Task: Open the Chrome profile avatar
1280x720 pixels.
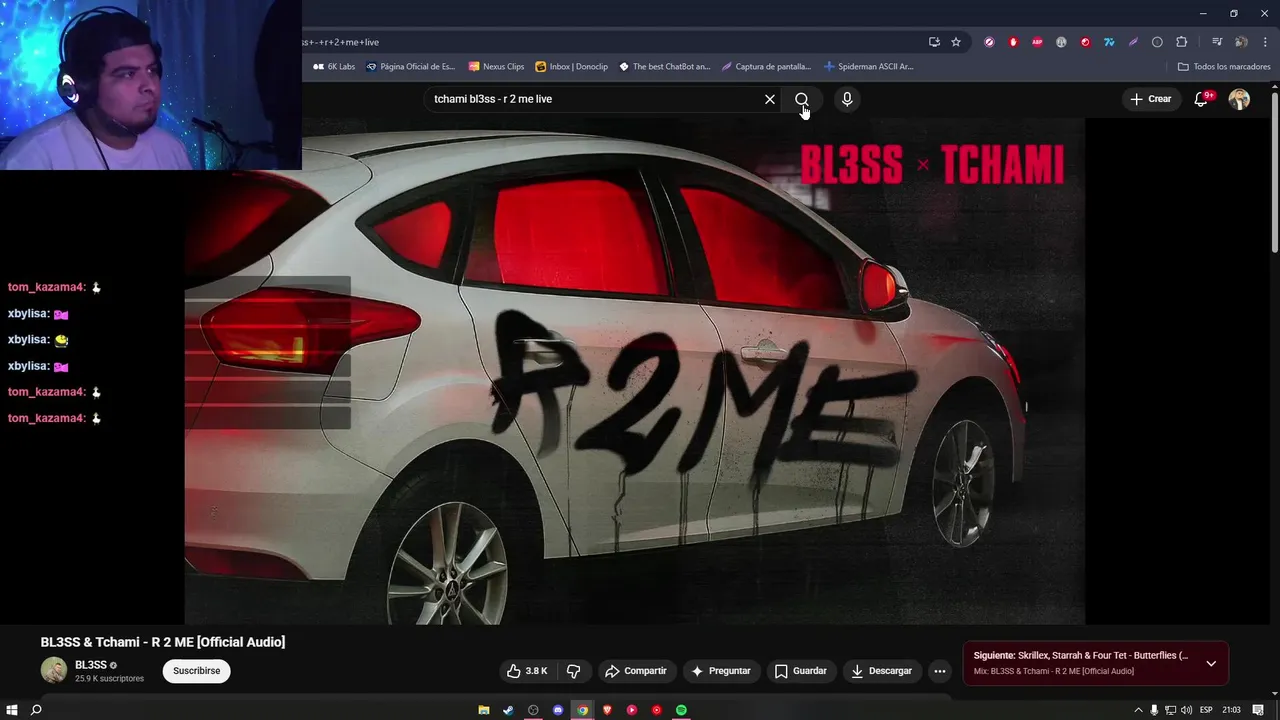Action: 1241,42
